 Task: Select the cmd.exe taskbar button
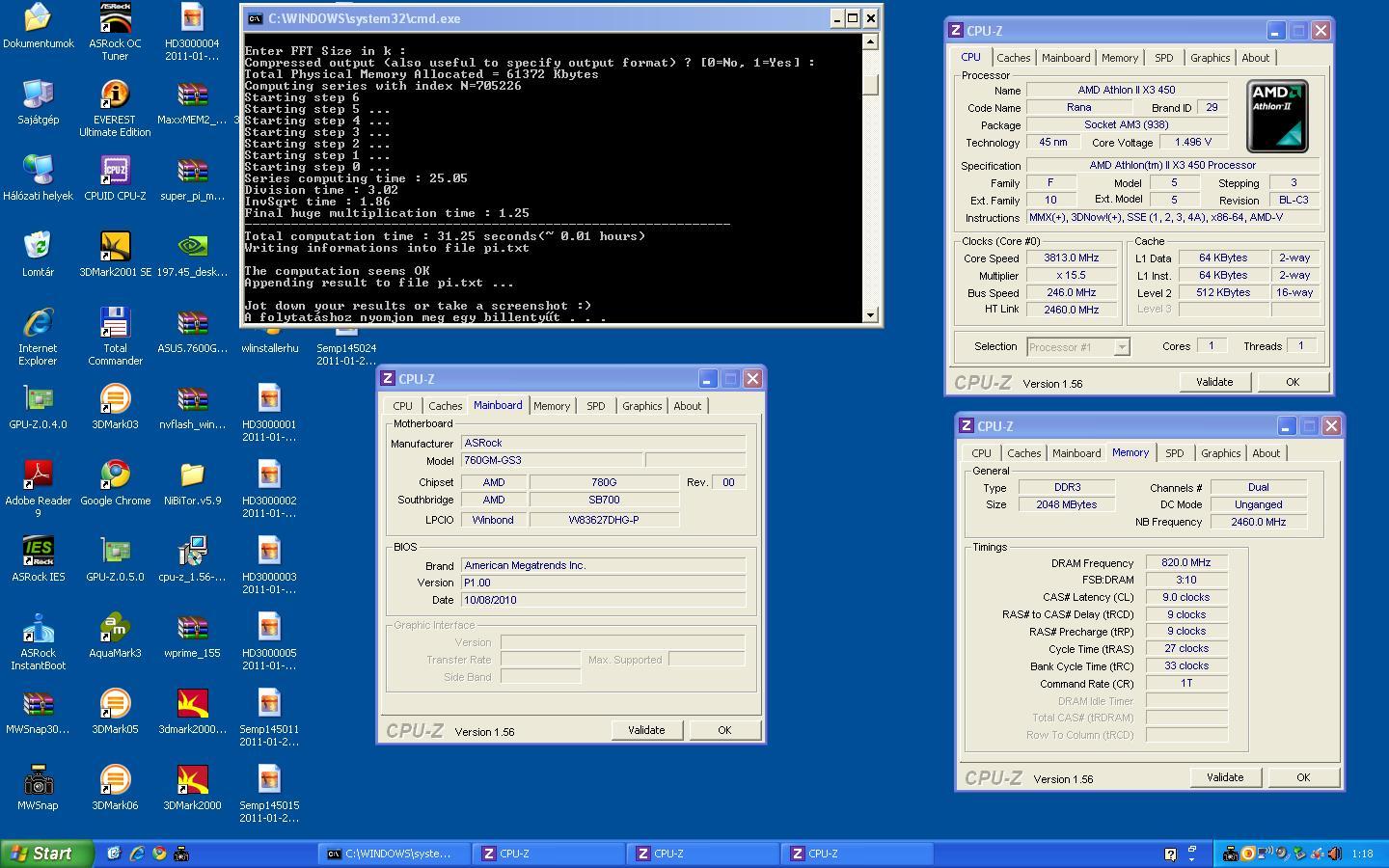pyautogui.click(x=395, y=854)
